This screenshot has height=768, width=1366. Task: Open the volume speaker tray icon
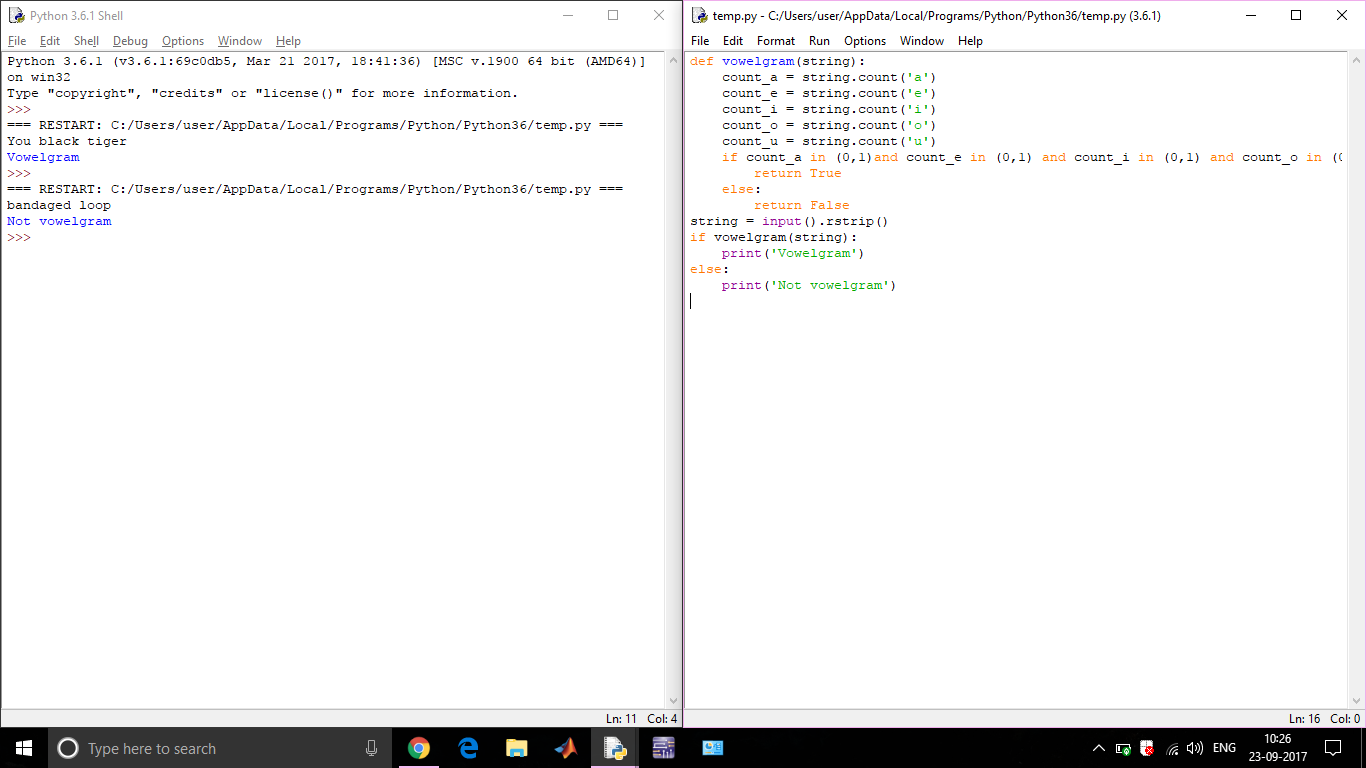pos(1195,748)
